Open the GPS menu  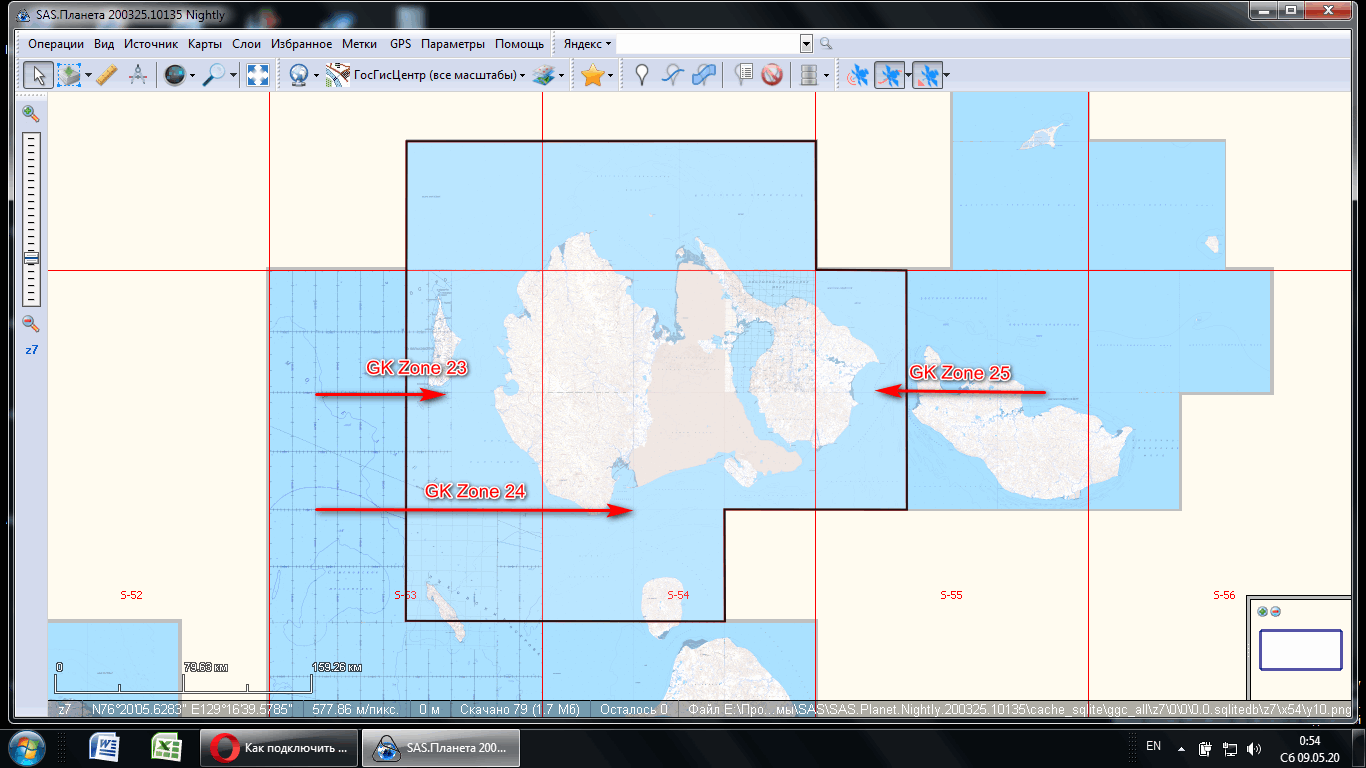[400, 44]
